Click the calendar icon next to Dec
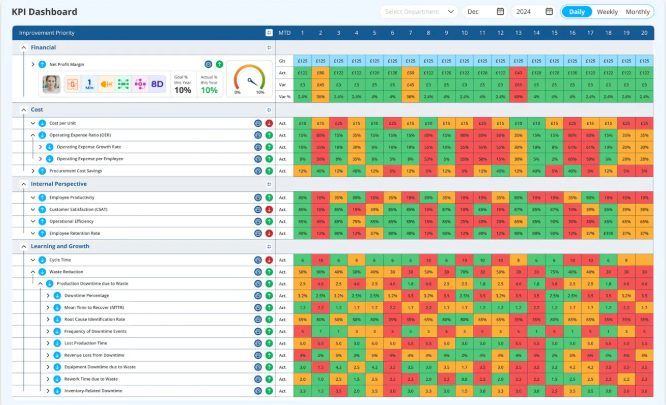The image size is (666, 405). pos(500,11)
